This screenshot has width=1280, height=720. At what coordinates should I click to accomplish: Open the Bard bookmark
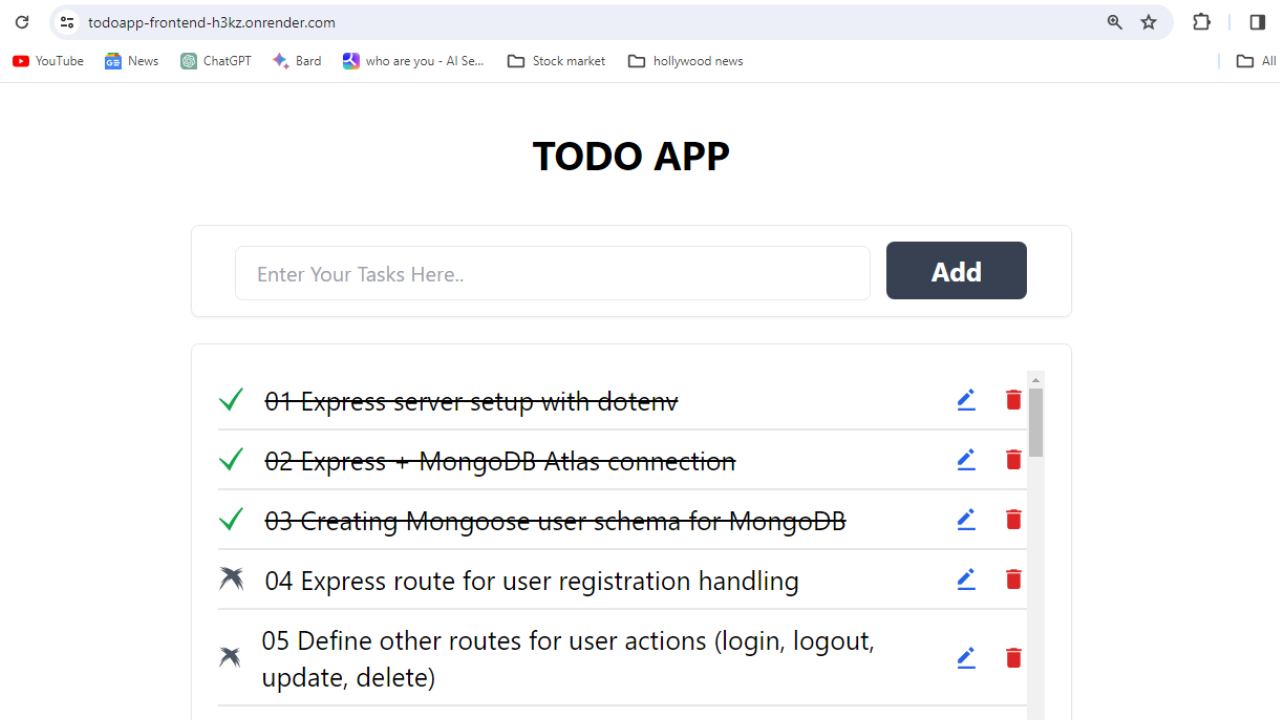pyautogui.click(x=297, y=61)
